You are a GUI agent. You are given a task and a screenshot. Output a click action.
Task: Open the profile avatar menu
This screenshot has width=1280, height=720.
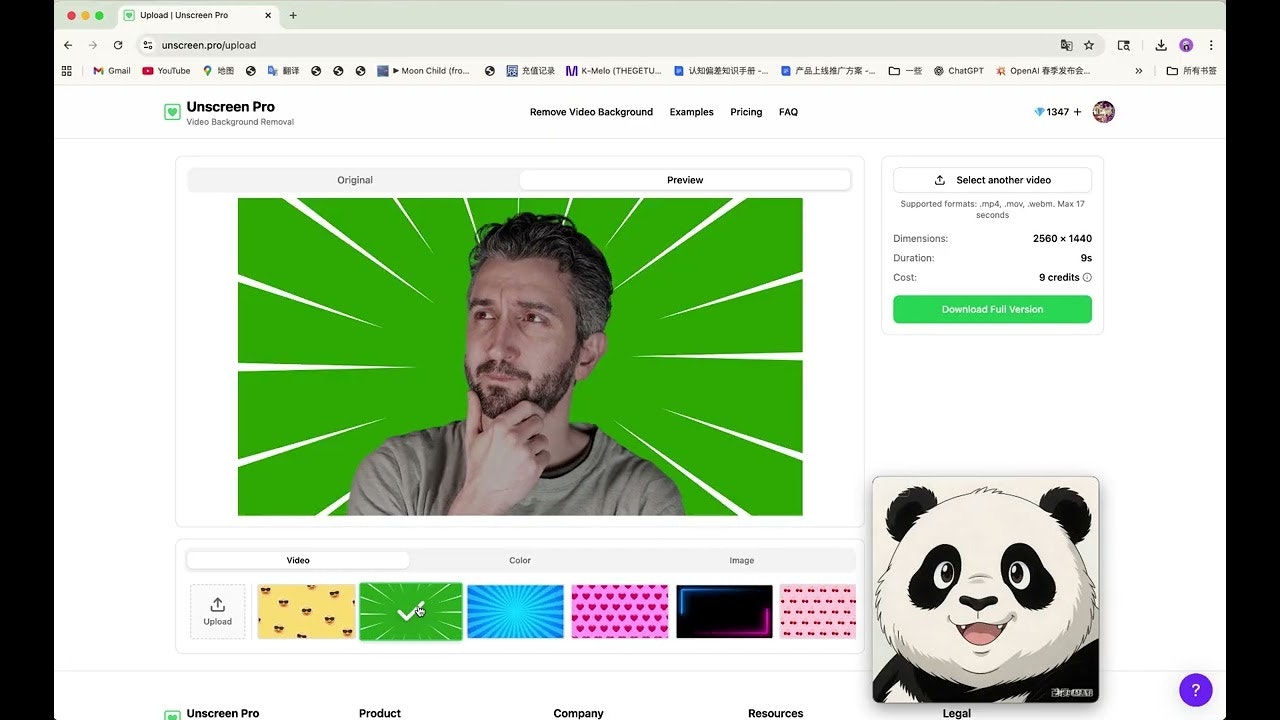click(x=1103, y=112)
